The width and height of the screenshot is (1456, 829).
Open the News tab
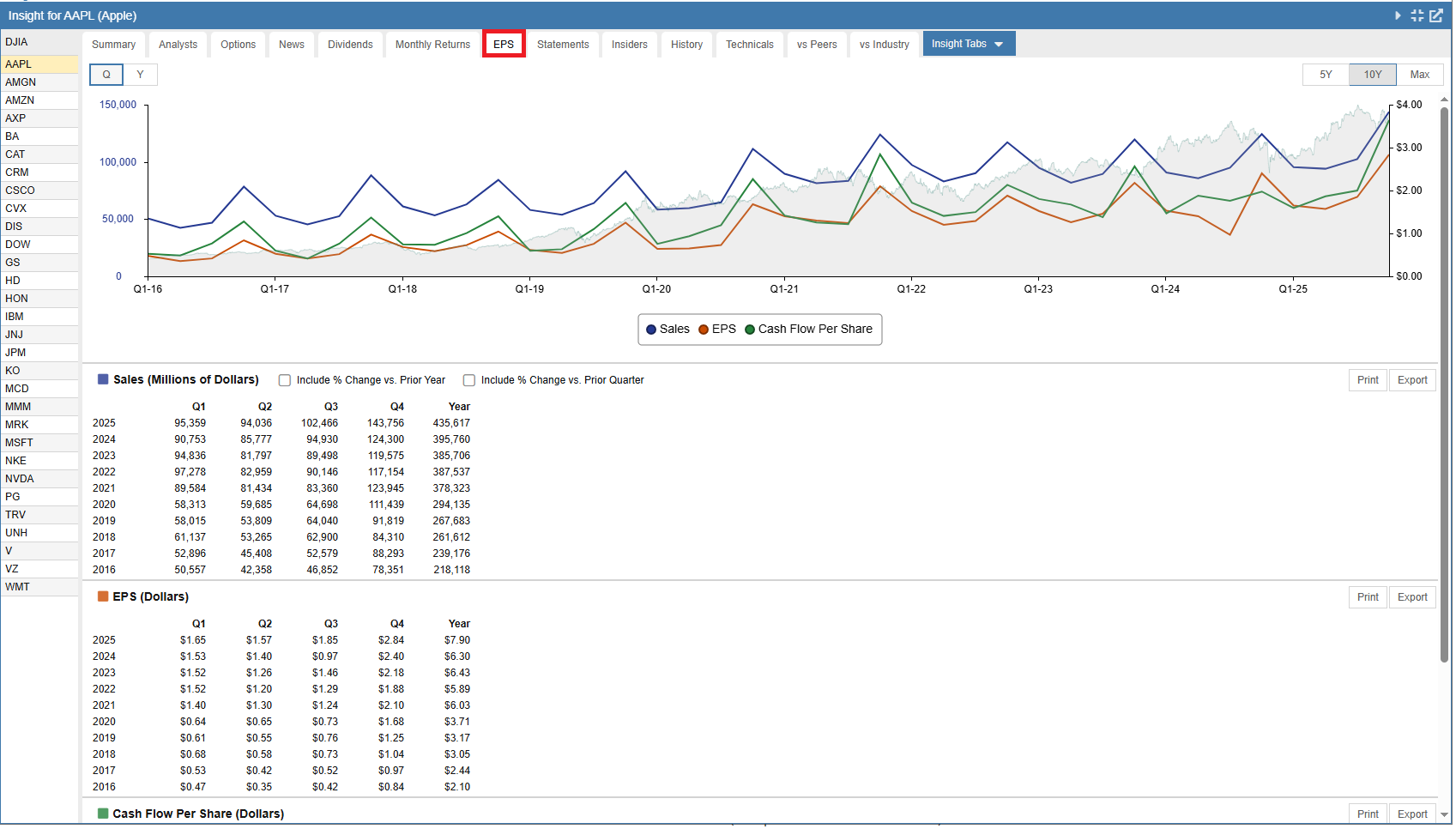[x=292, y=45]
